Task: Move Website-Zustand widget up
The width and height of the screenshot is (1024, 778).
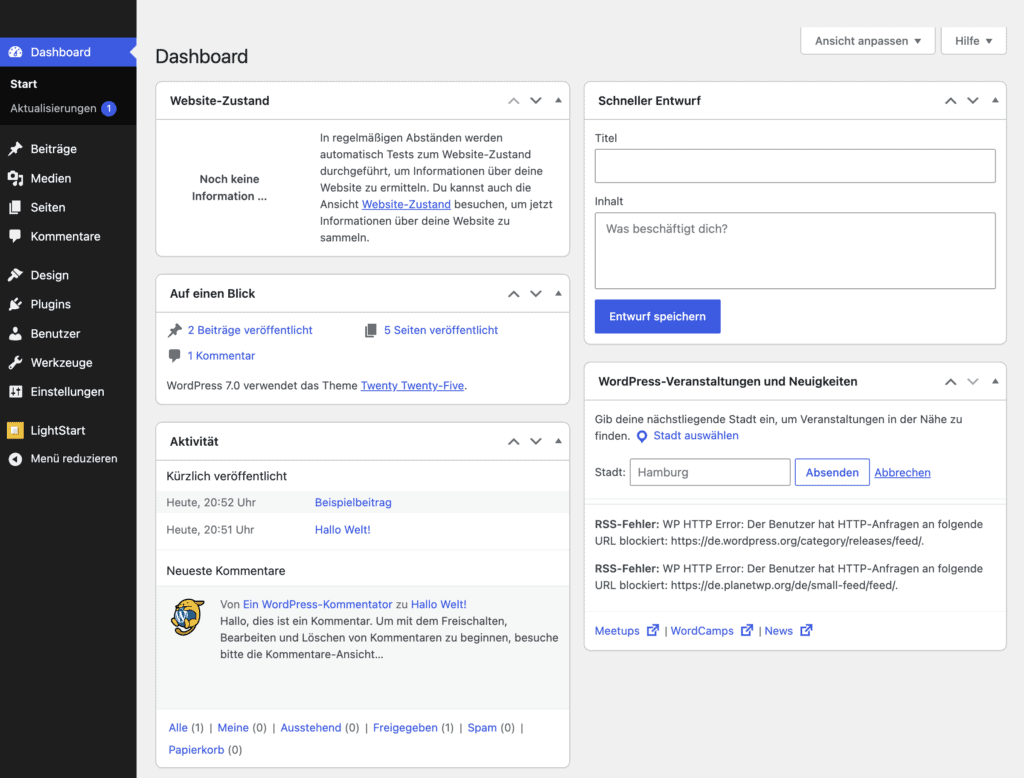Action: pyautogui.click(x=514, y=101)
